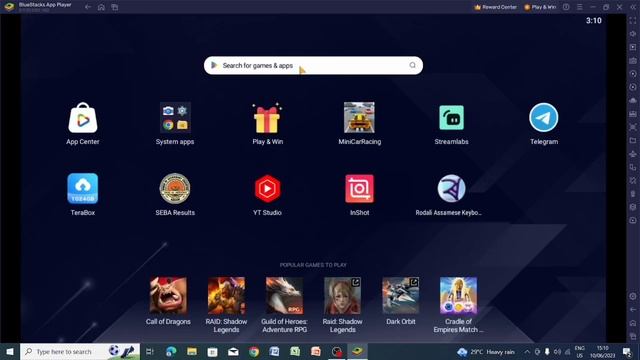The height and width of the screenshot is (360, 640).
Task: Open Microsoft Edge from the taskbar
Action: coord(171,351)
